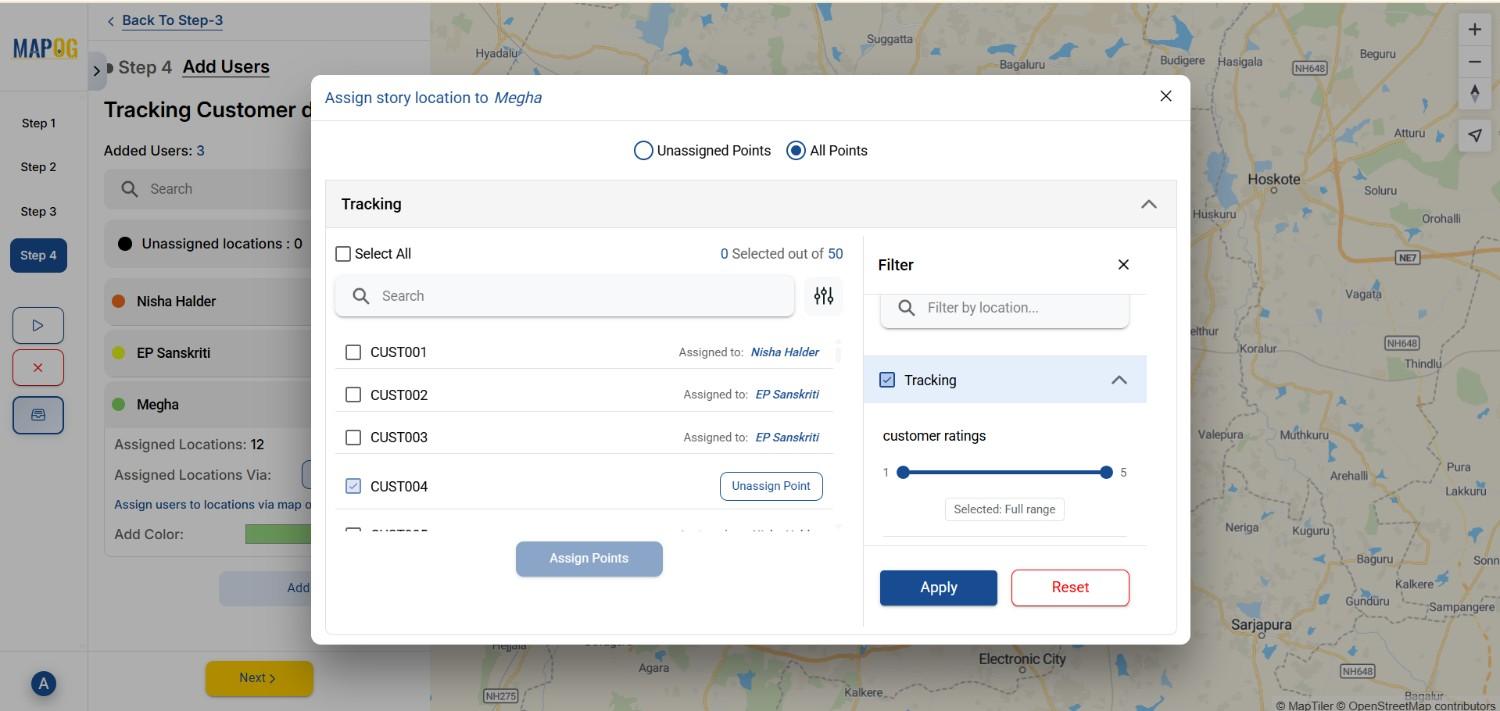Zoom out on the map
This screenshot has height=711, width=1500.
[1474, 62]
